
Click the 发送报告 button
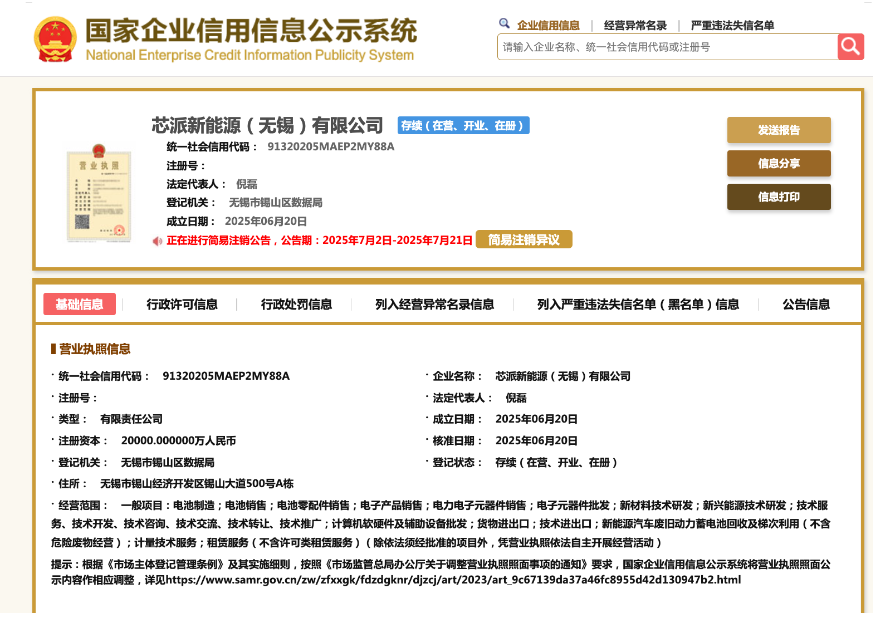coord(778,130)
